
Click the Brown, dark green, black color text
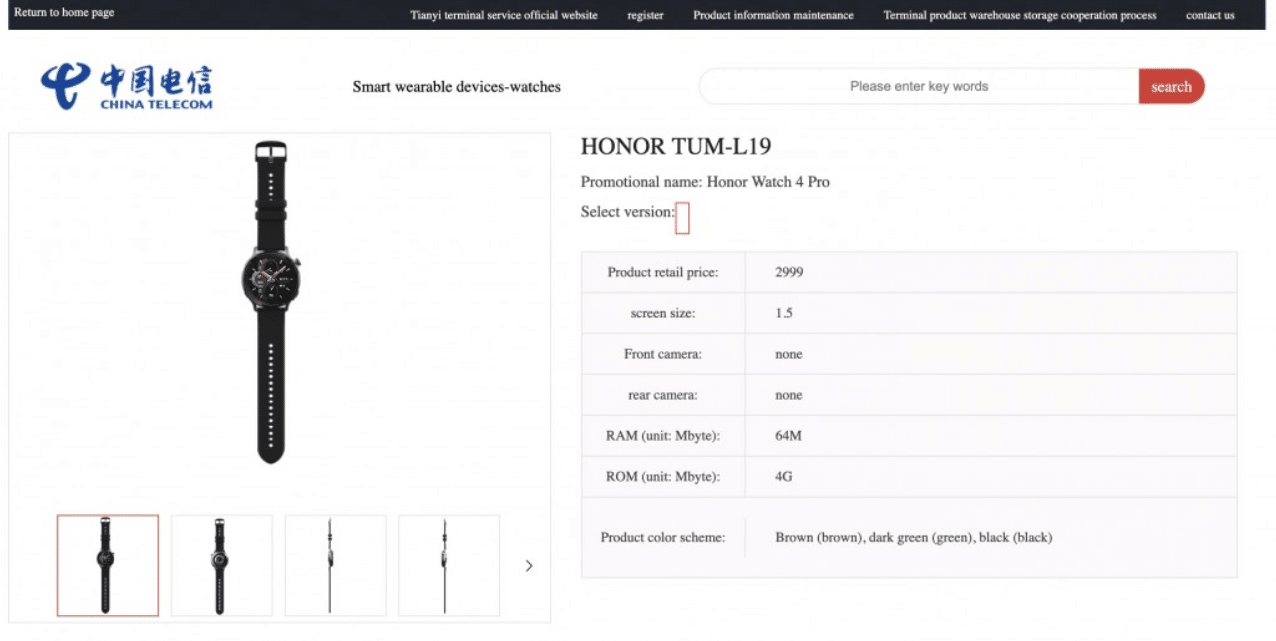point(914,537)
